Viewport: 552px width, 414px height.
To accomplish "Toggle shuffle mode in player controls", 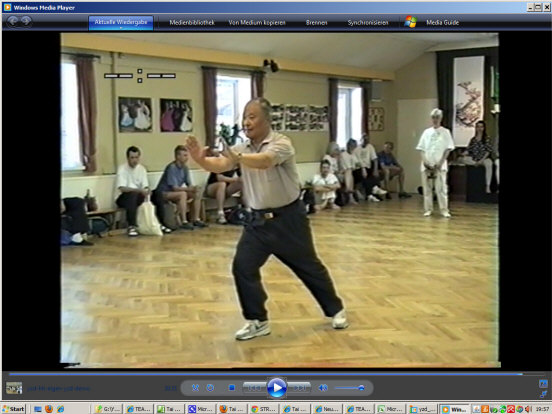I will (195, 388).
